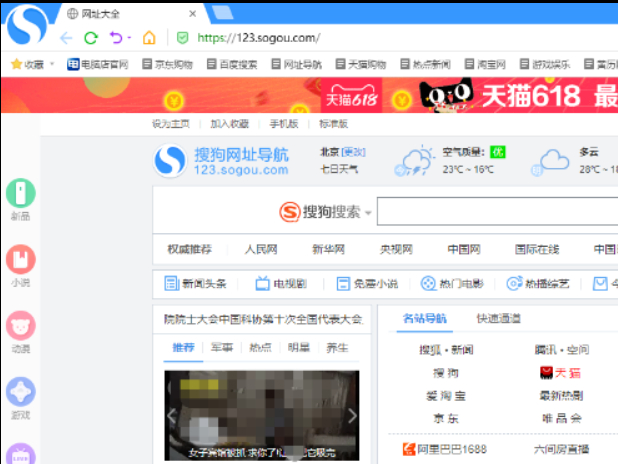Open 国际在线 link
Screen dimensions: 618x464
[537, 249]
